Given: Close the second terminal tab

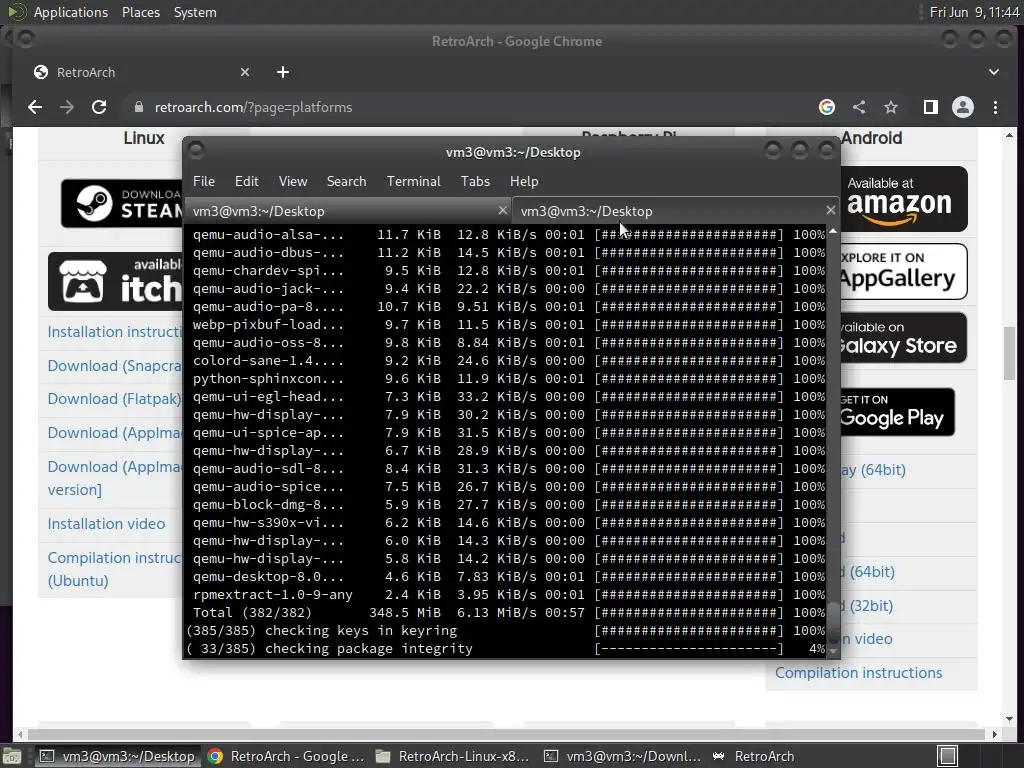Looking at the screenshot, I should (x=830, y=210).
